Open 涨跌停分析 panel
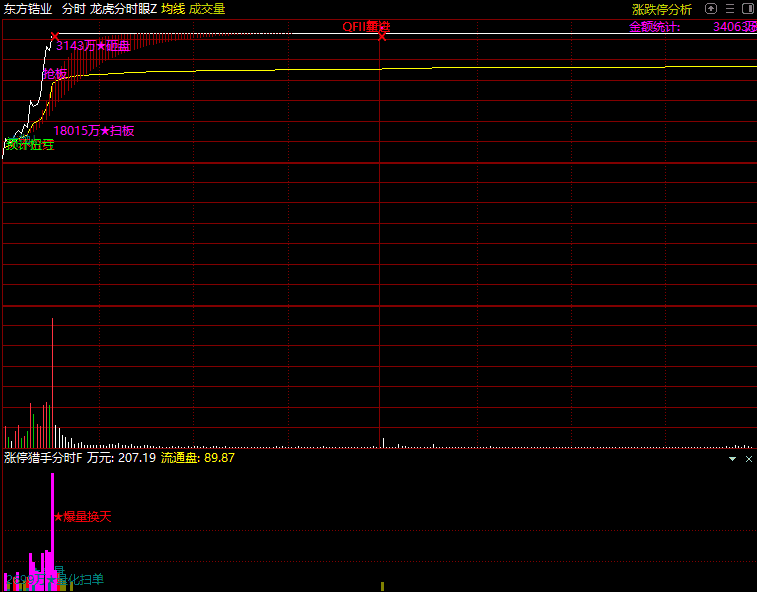757x592 pixels. tap(661, 9)
